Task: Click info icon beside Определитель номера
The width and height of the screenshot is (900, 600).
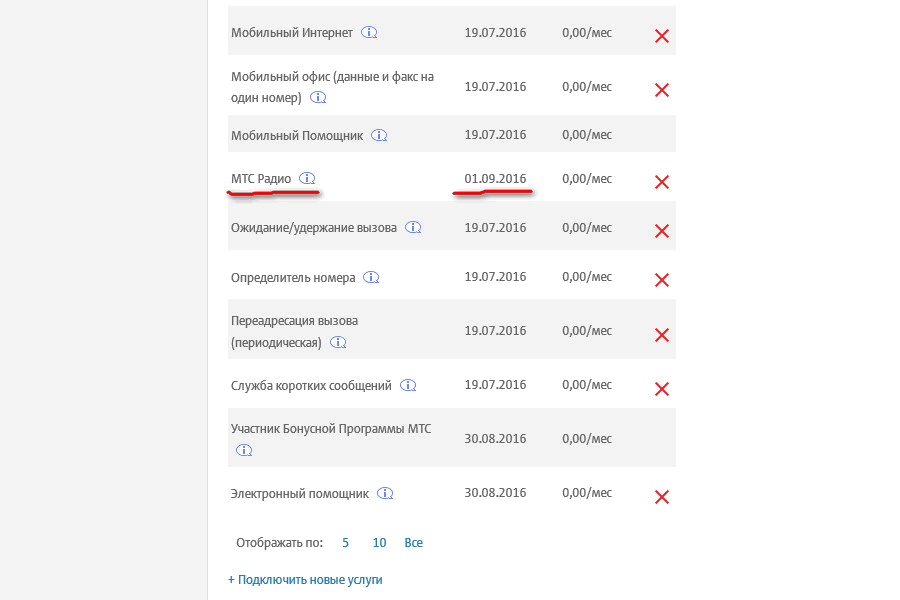Action: pos(372,277)
